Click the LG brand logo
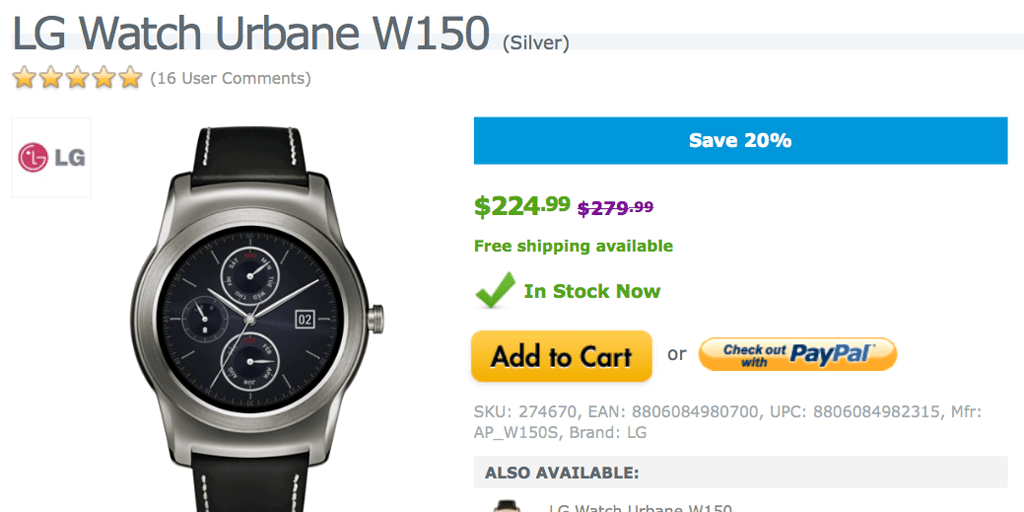The width and height of the screenshot is (1024, 512). click(x=51, y=157)
